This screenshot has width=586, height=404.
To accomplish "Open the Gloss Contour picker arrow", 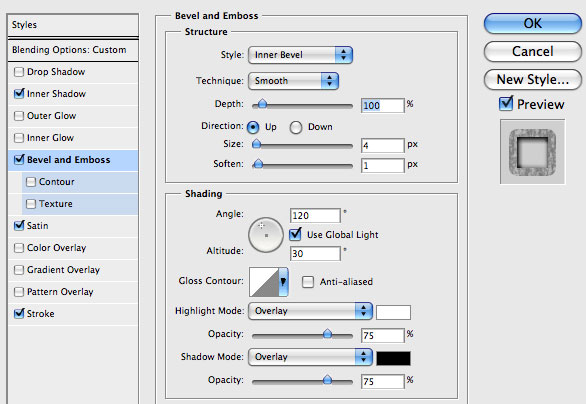I will [283, 282].
